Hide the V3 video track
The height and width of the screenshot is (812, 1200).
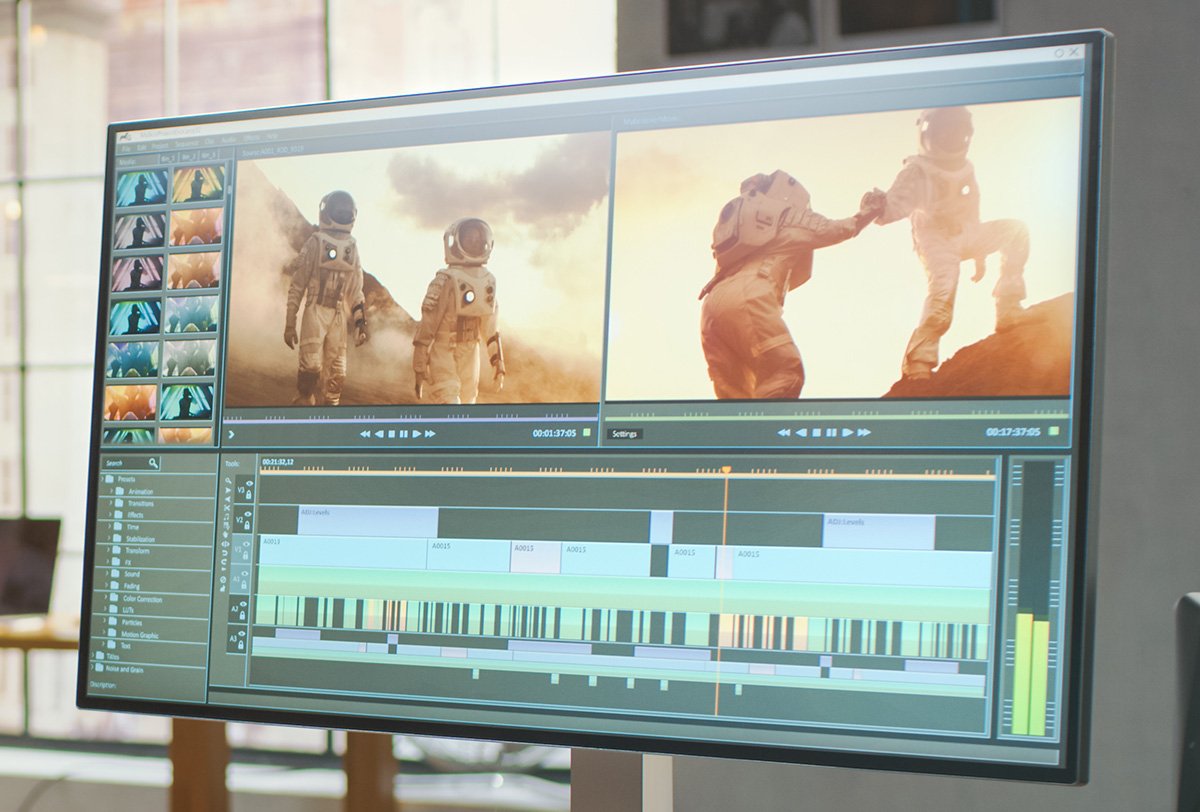(x=249, y=485)
